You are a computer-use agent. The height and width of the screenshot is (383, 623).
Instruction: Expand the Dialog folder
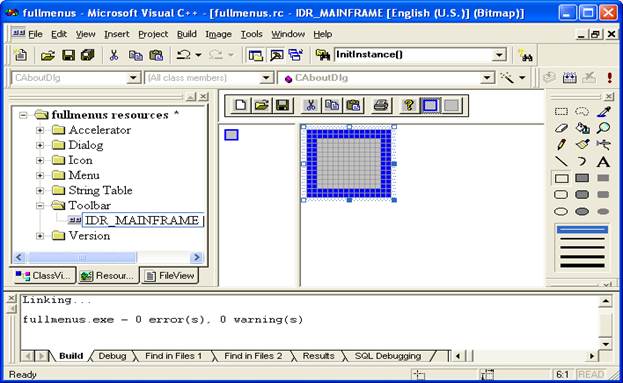pos(40,145)
